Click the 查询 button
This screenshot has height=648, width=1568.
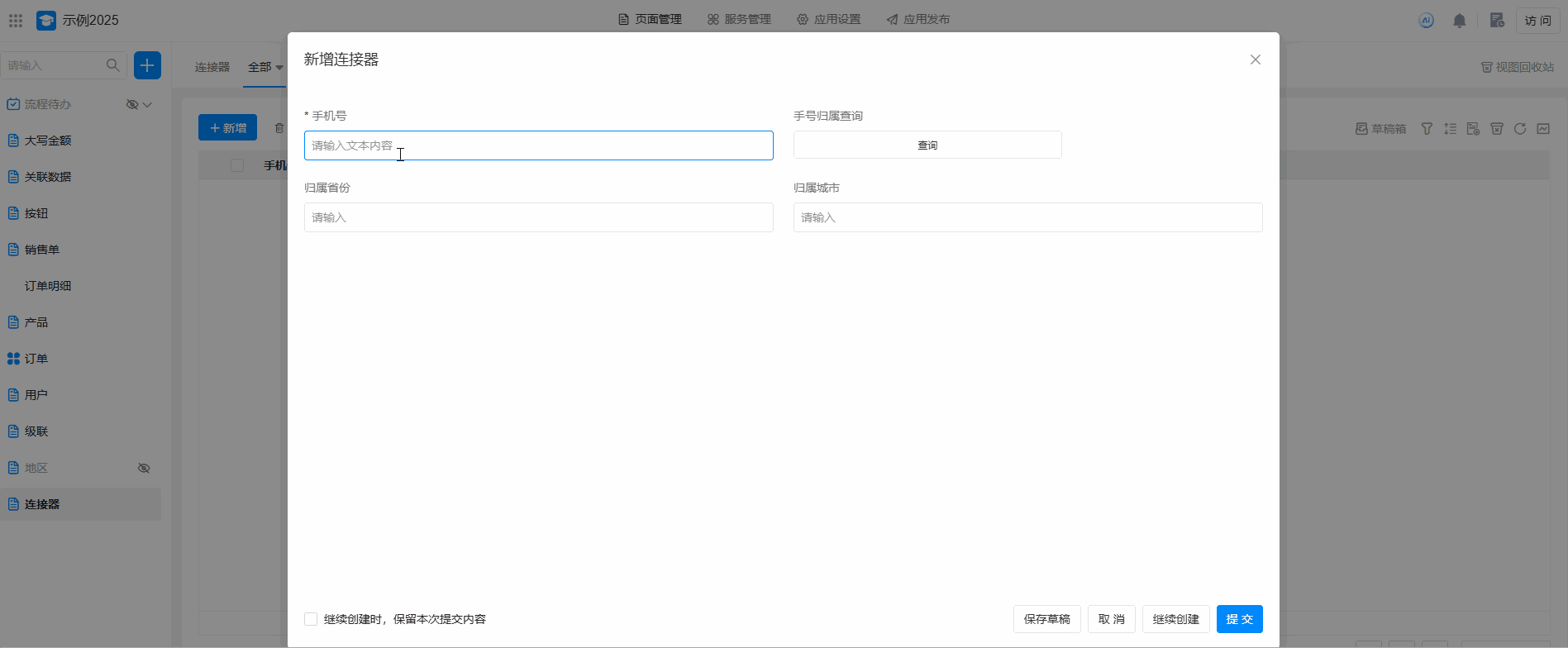927,145
